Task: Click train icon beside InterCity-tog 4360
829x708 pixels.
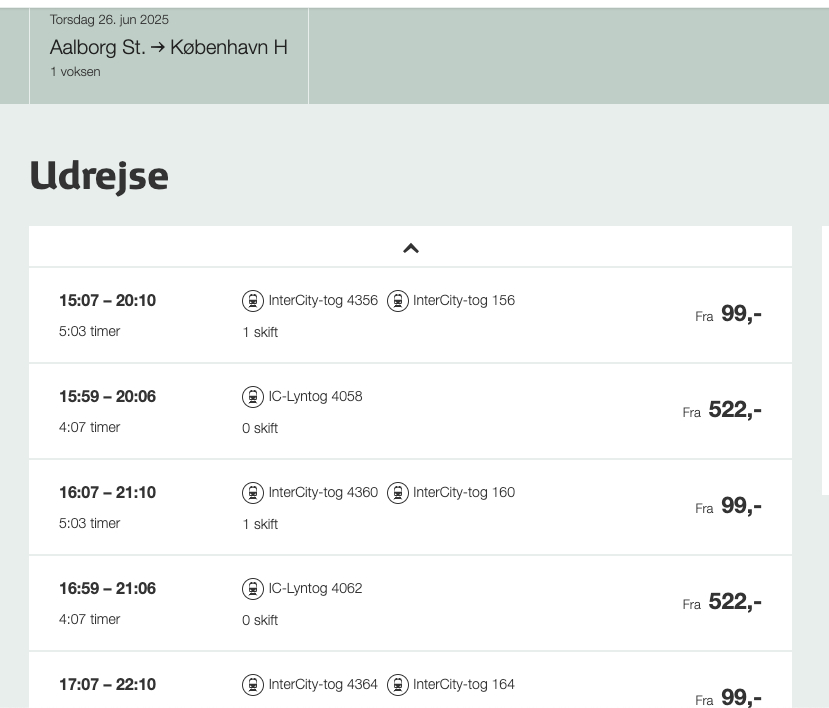Action: tap(253, 492)
